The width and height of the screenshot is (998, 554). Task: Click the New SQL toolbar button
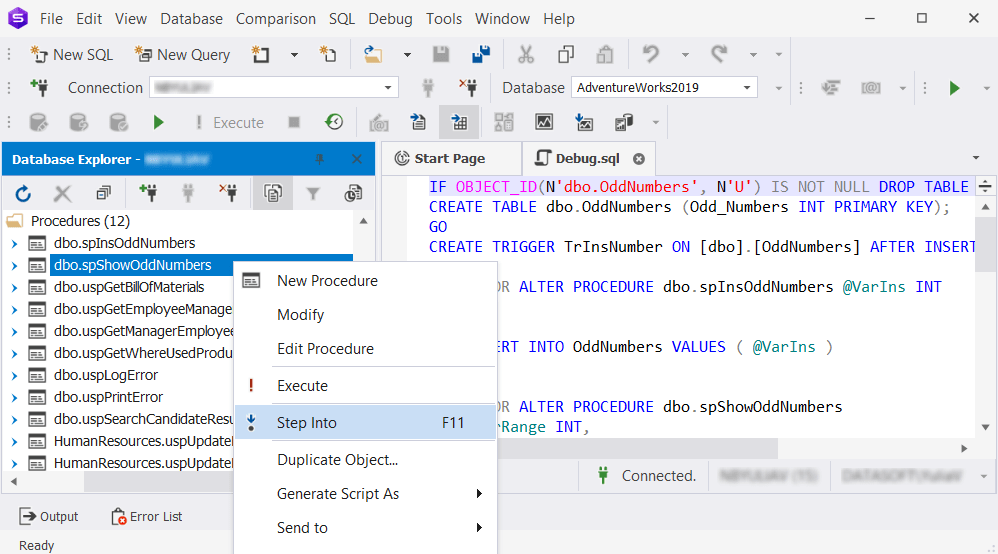[71, 55]
